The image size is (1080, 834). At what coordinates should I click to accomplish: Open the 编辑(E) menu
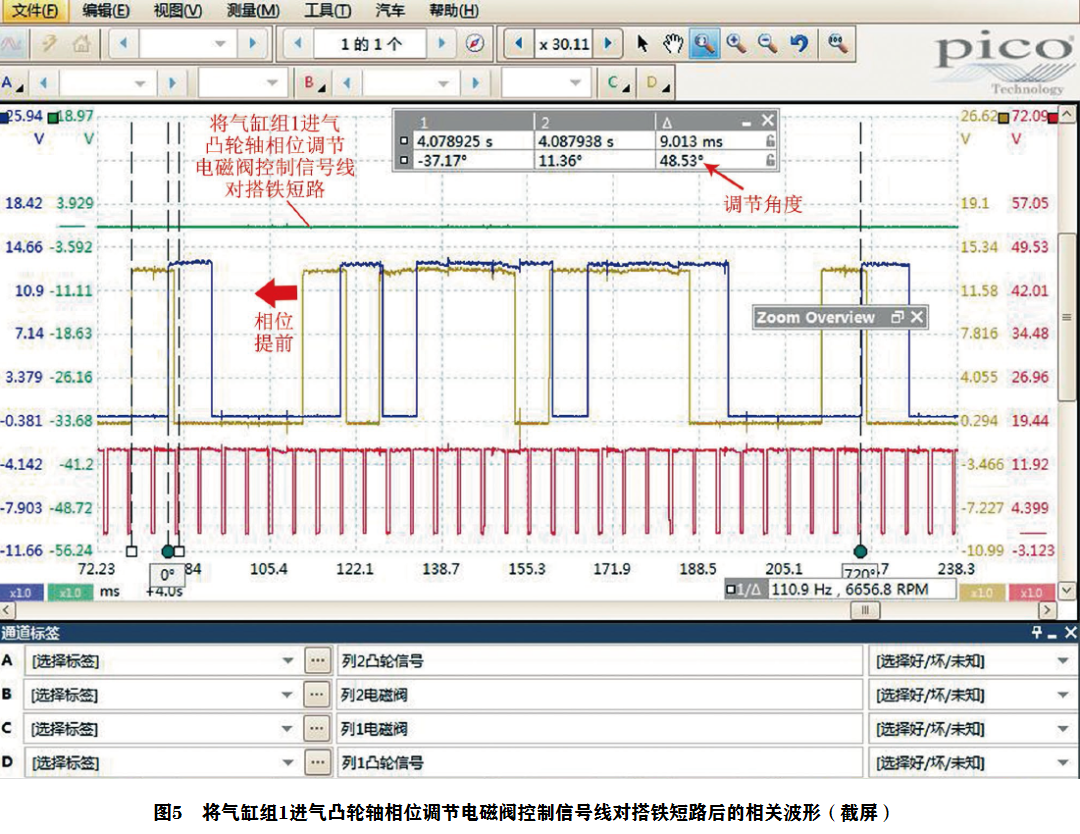click(x=105, y=10)
